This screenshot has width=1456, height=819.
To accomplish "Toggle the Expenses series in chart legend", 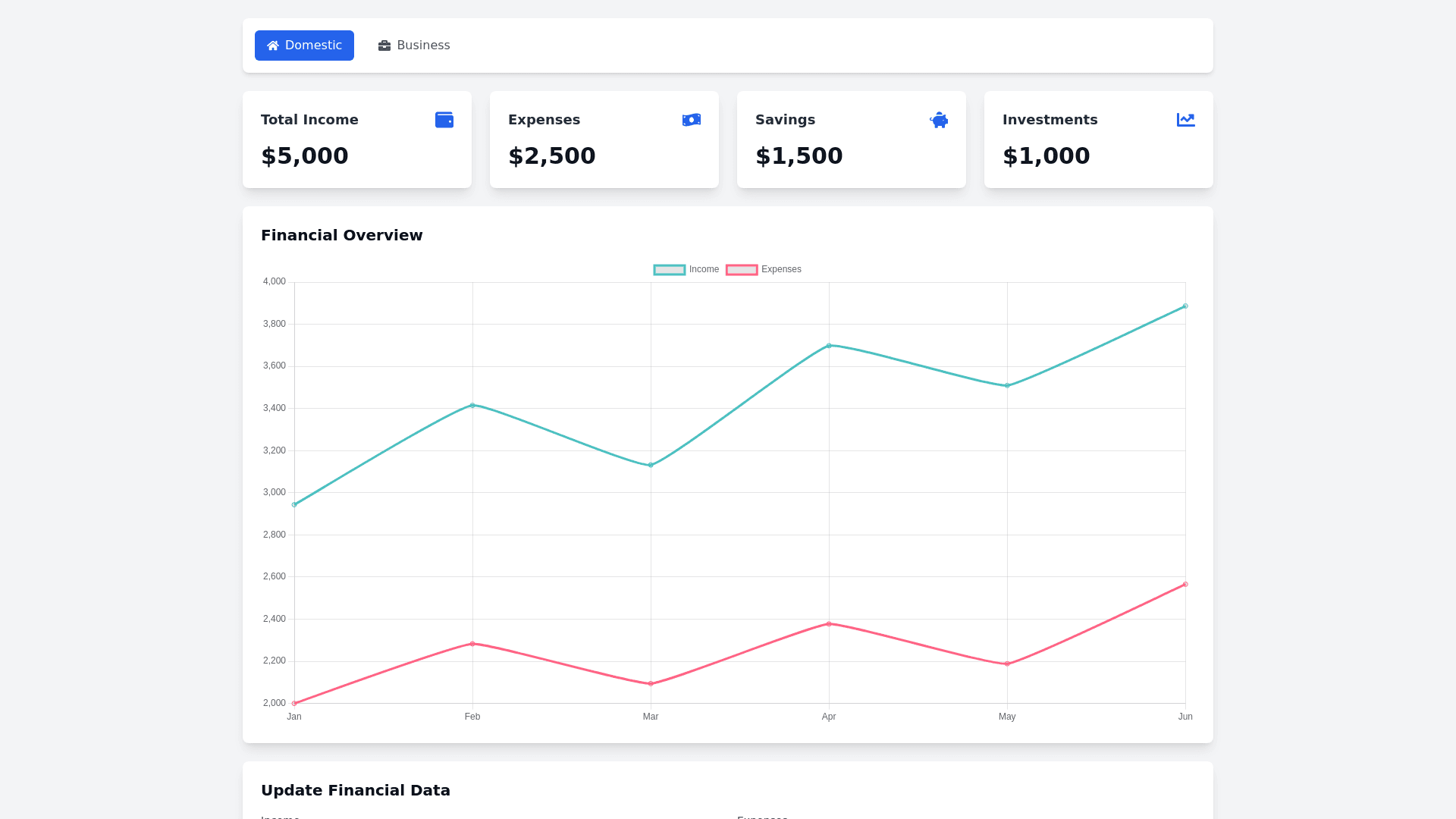I will [x=780, y=269].
